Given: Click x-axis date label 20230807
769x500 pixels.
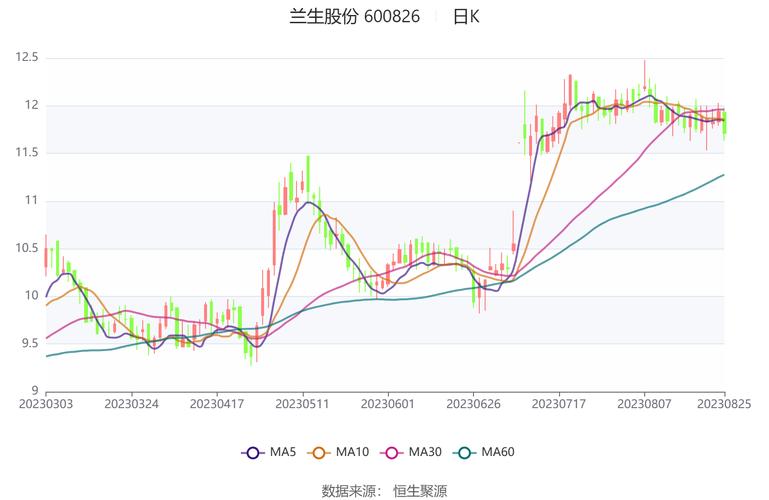Looking at the screenshot, I should coord(644,404).
